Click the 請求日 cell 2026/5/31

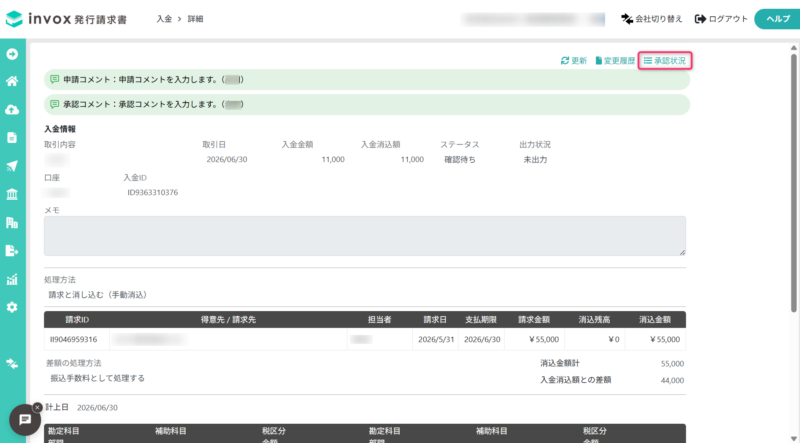pyautogui.click(x=436, y=339)
